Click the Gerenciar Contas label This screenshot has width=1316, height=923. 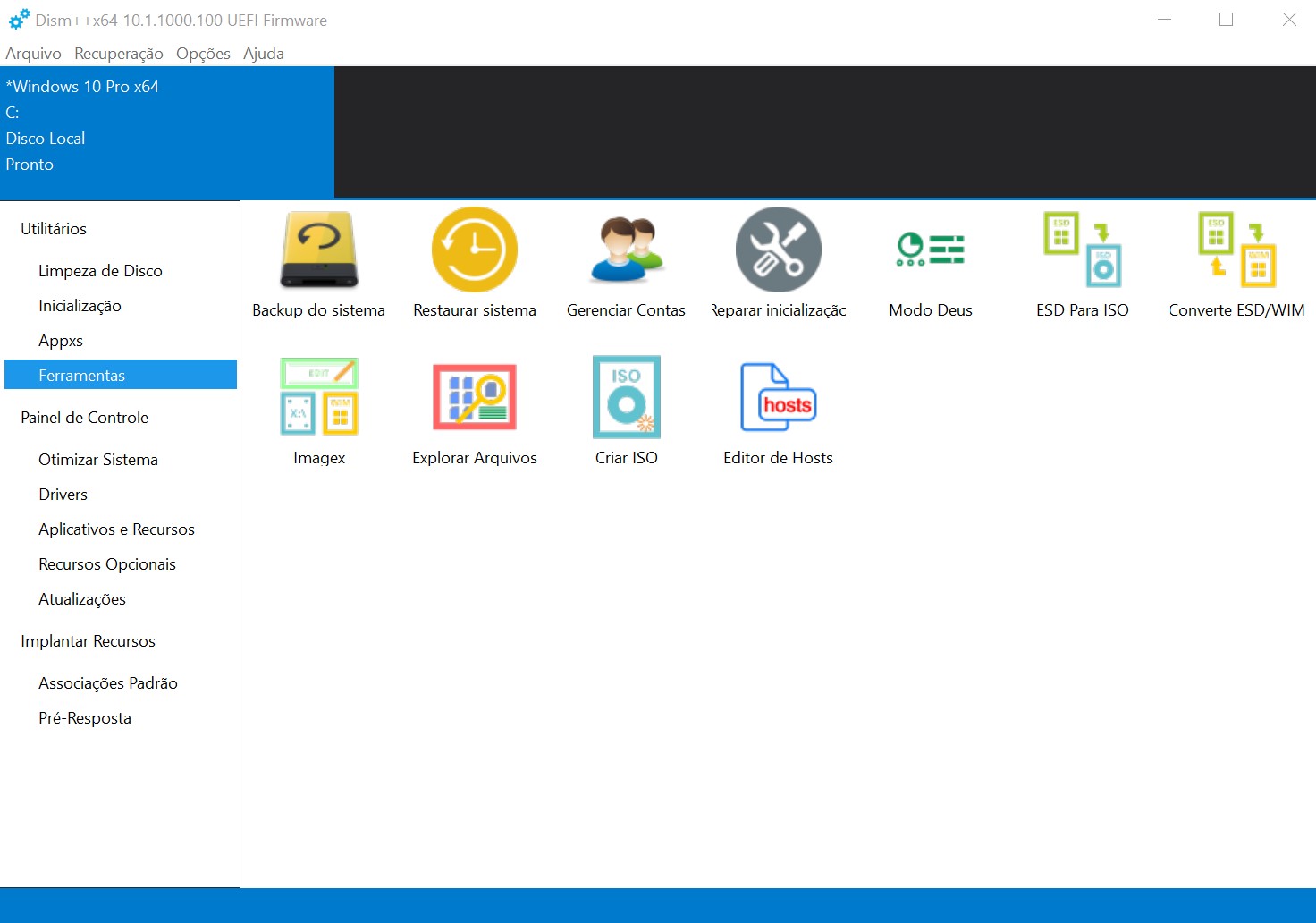pyautogui.click(x=627, y=310)
